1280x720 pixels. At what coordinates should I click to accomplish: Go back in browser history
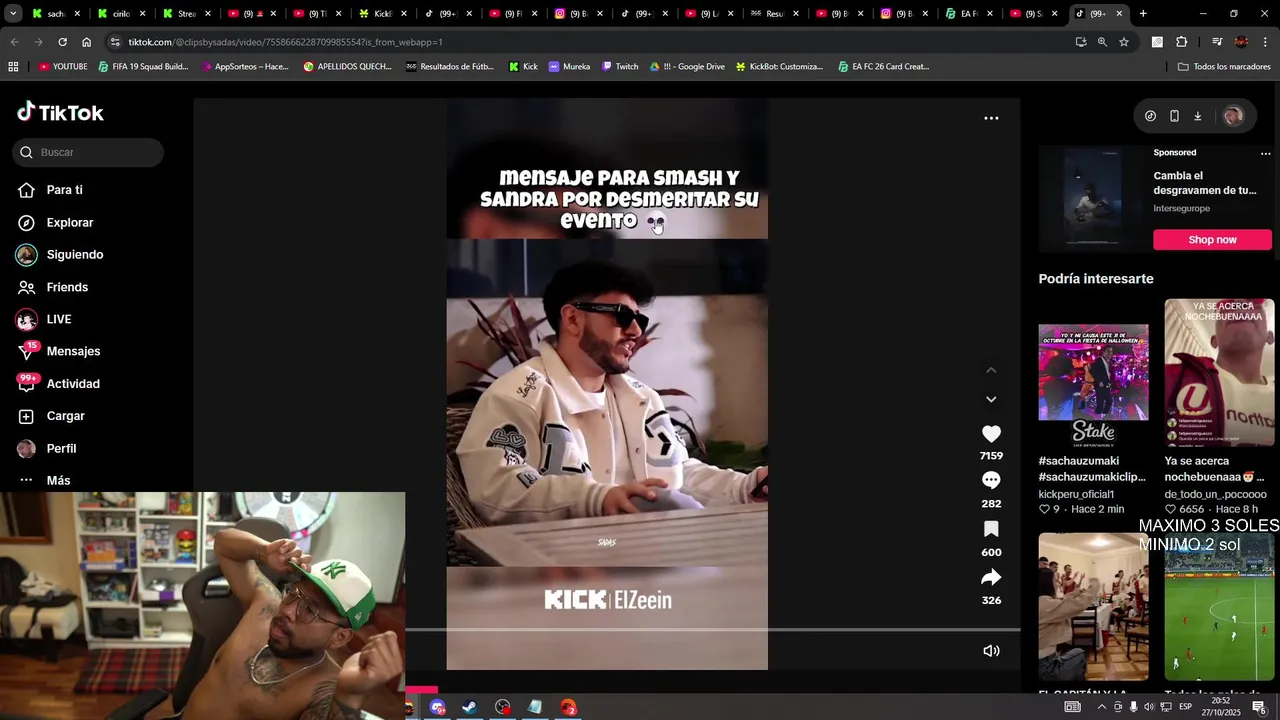(14, 42)
